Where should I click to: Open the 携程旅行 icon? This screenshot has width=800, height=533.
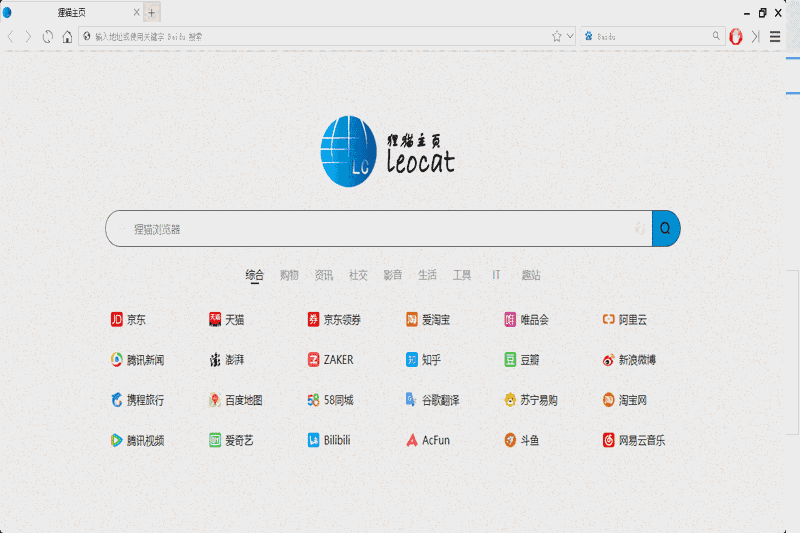pos(117,400)
